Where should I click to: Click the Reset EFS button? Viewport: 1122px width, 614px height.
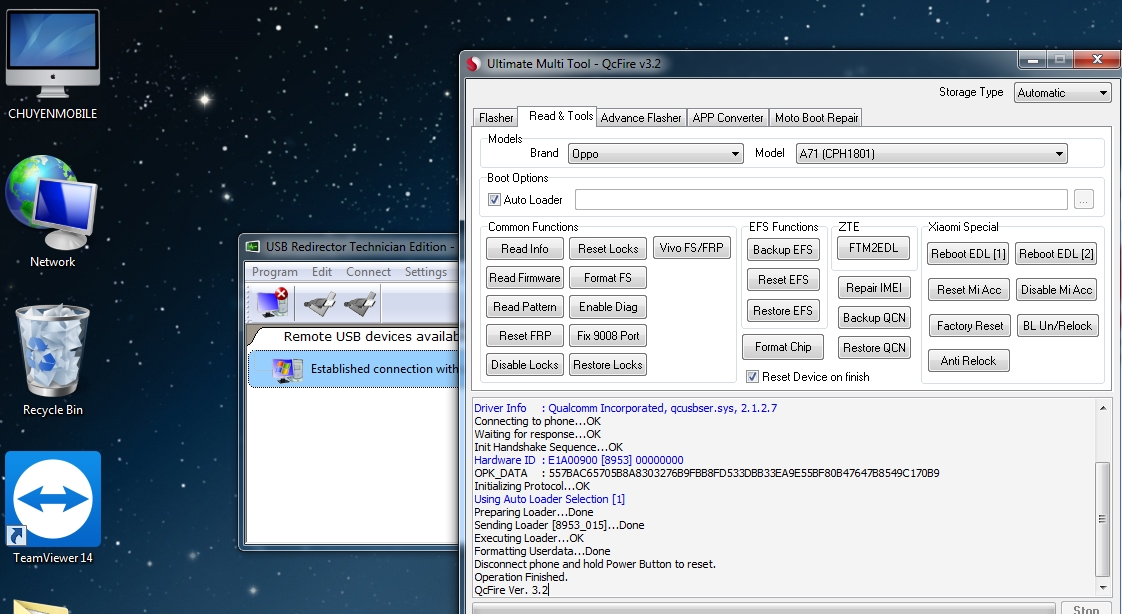(783, 280)
